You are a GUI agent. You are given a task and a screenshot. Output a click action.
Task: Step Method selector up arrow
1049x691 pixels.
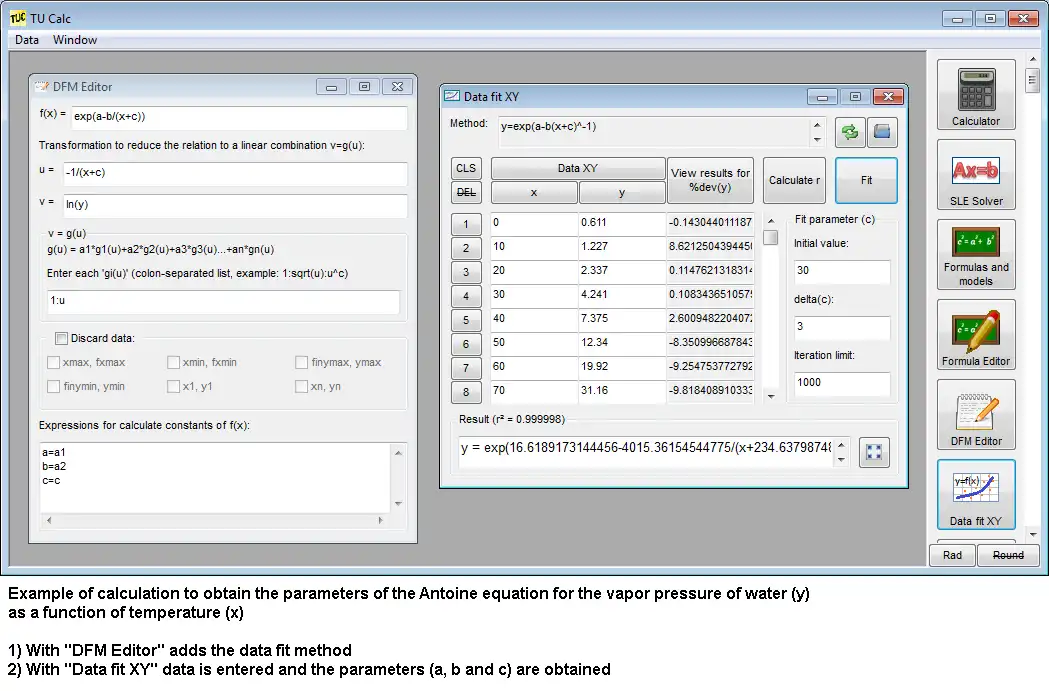coord(817,125)
